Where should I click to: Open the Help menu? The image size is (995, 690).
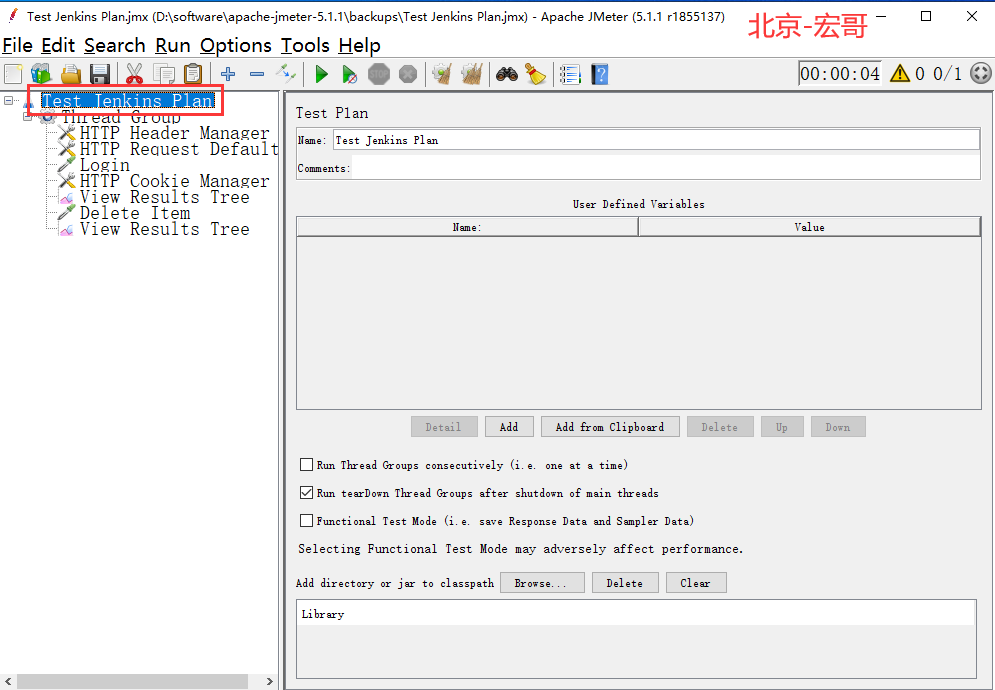[359, 46]
